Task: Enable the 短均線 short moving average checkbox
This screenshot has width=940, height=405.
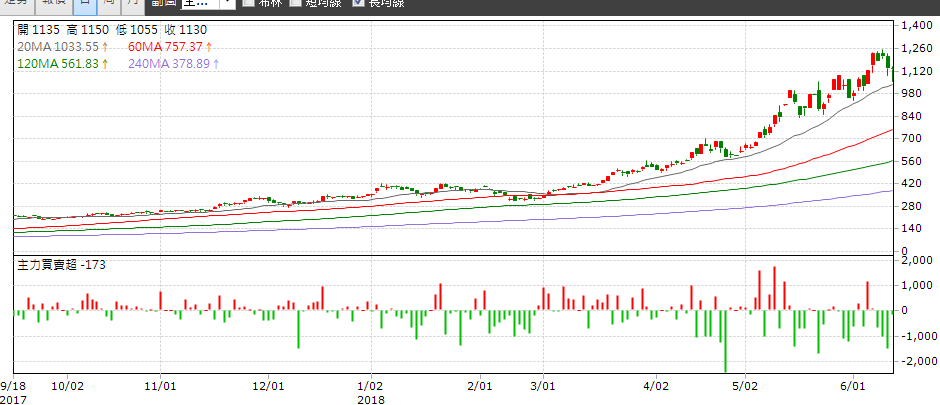Action: click(x=296, y=3)
